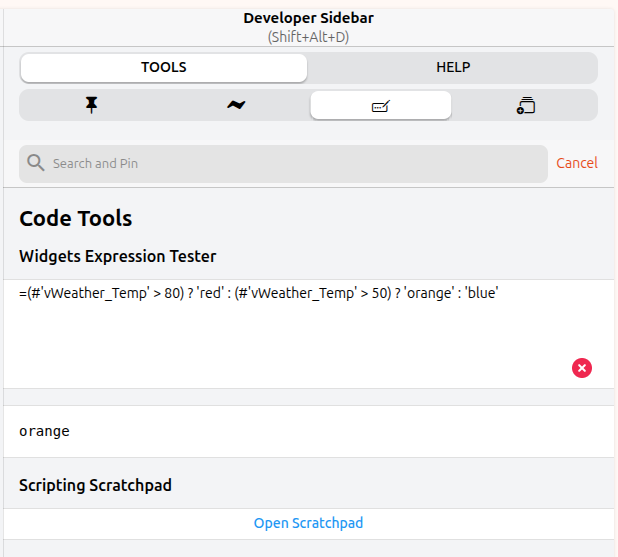Clear the expression with red X icon
This screenshot has width=618, height=557.
pos(582,368)
